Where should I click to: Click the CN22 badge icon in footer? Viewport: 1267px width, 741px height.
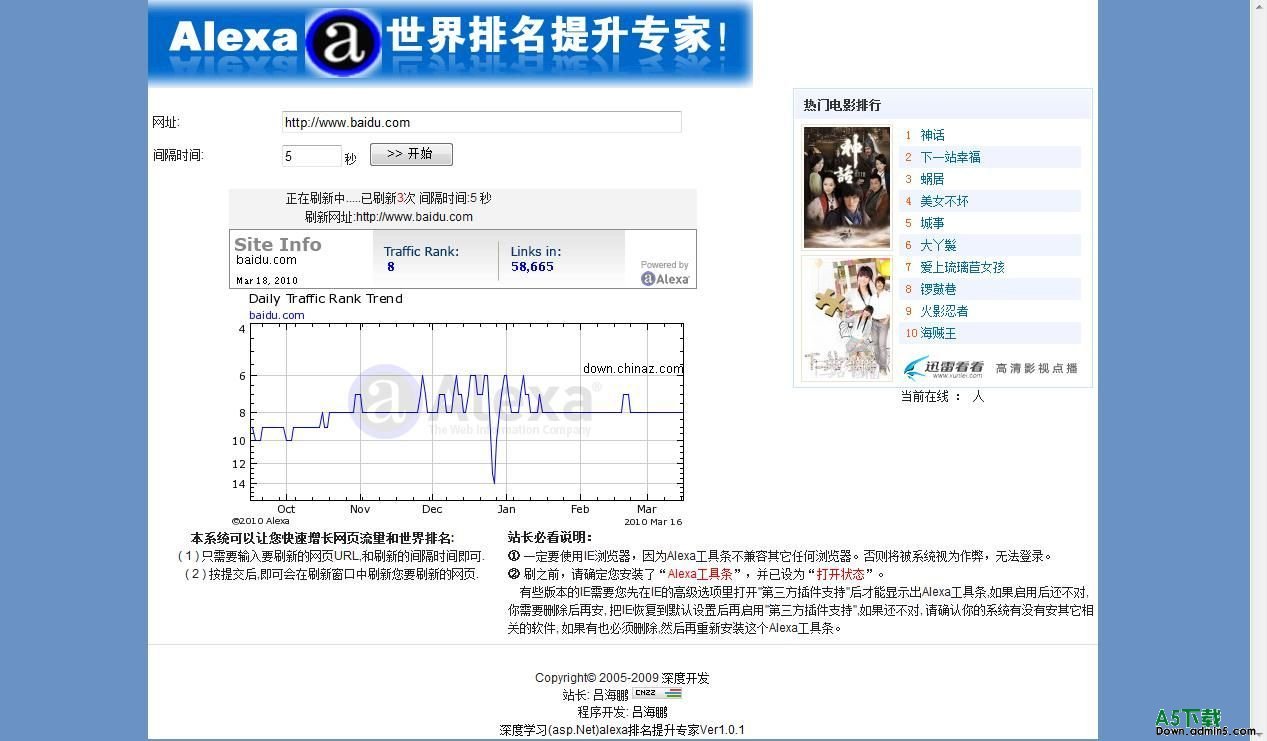[657, 693]
